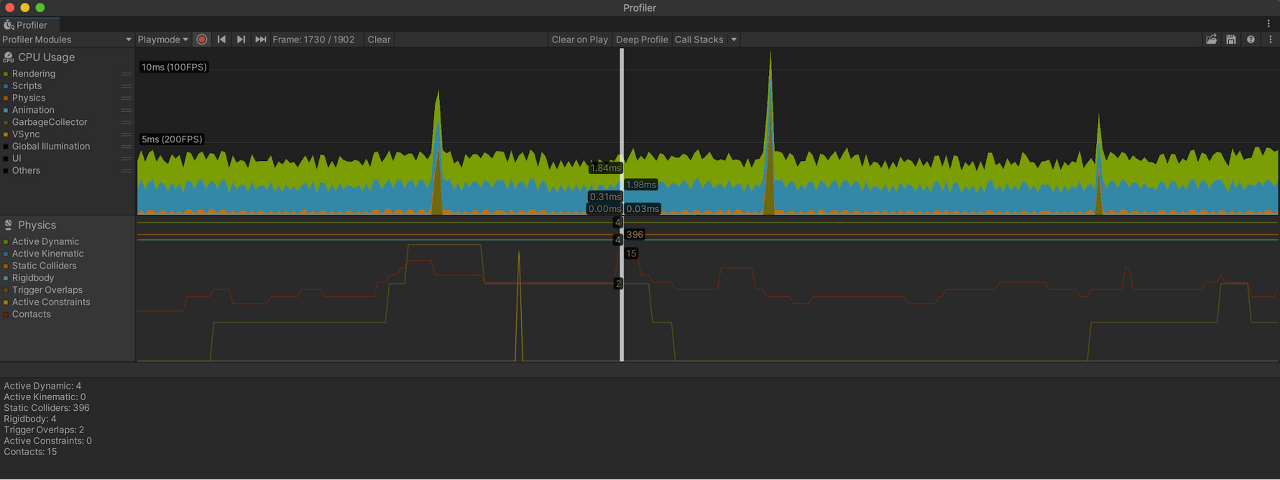1280x480 pixels.
Task: Click the Frame: 1730 / 1902 label
Action: [313, 40]
